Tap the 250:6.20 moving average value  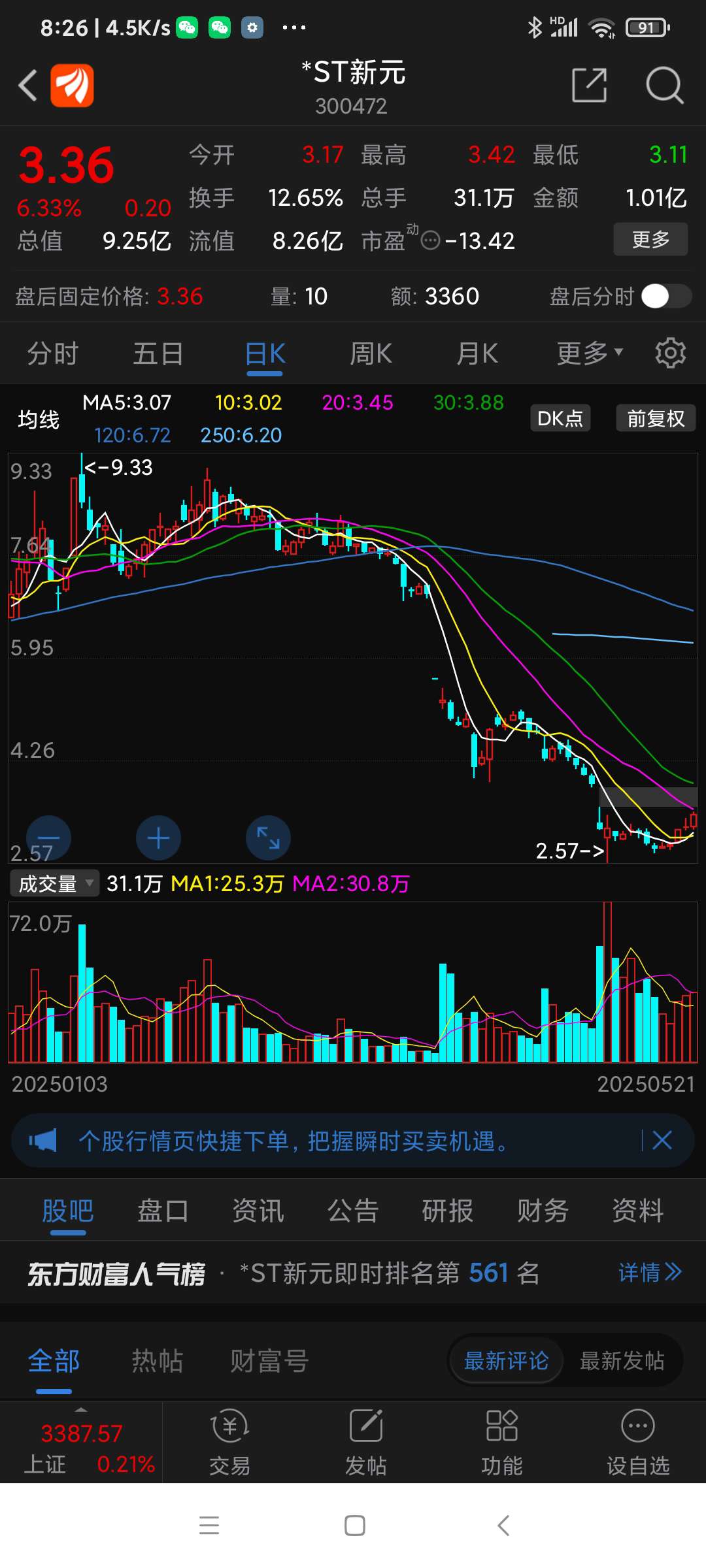(241, 435)
